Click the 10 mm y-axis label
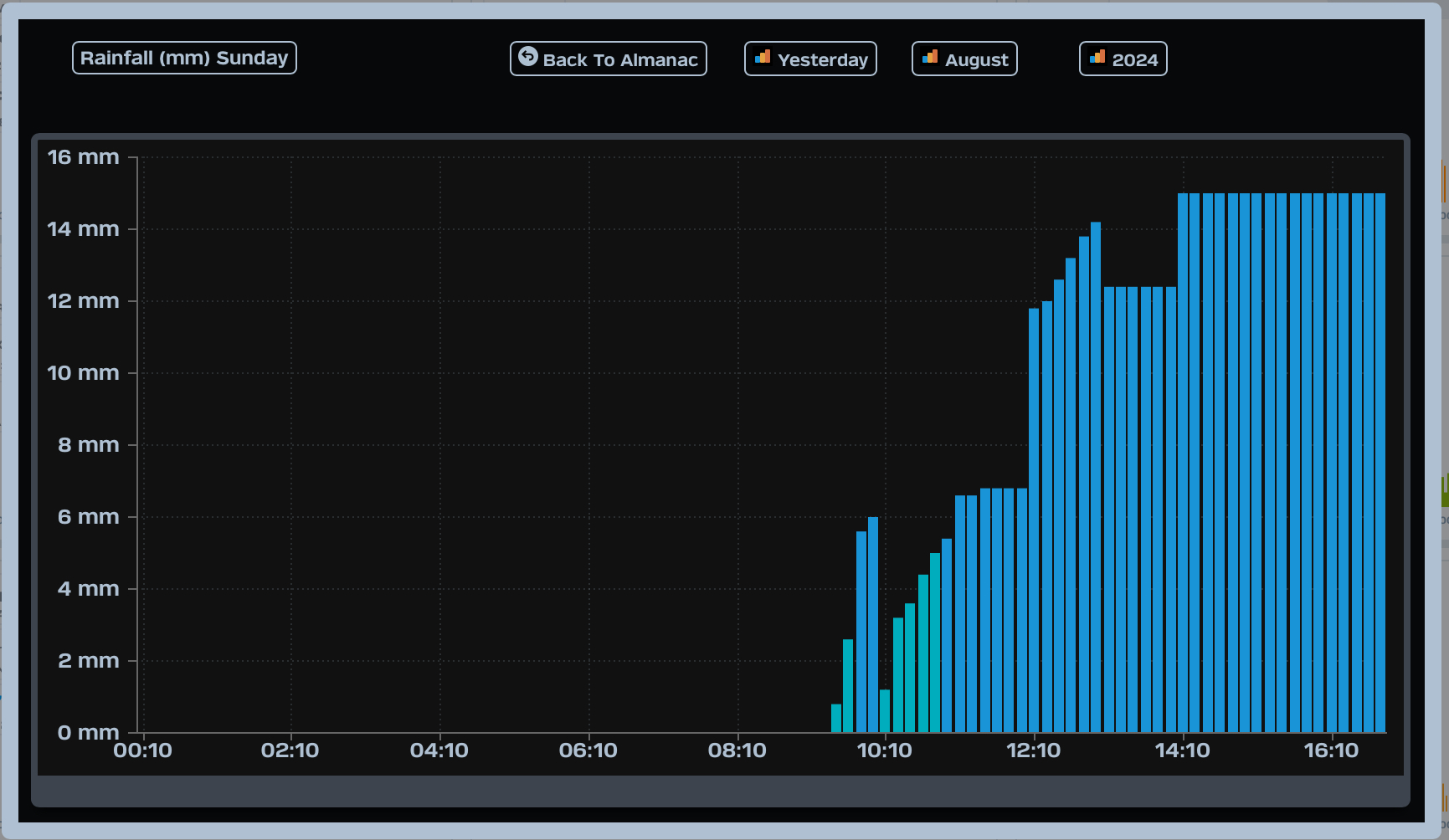The width and height of the screenshot is (1449, 840). point(83,373)
